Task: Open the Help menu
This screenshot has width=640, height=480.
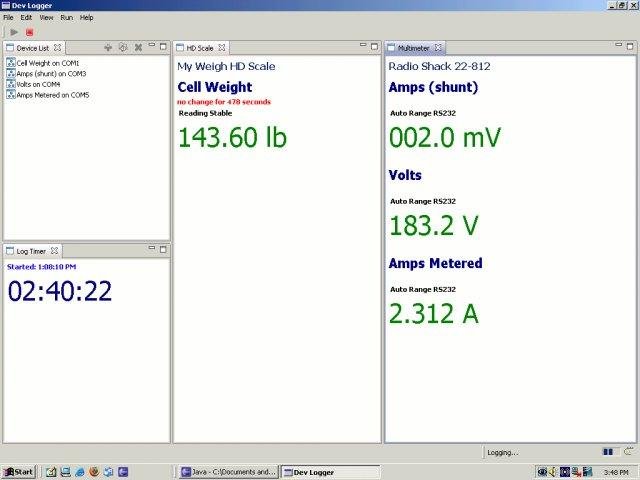Action: (x=87, y=18)
